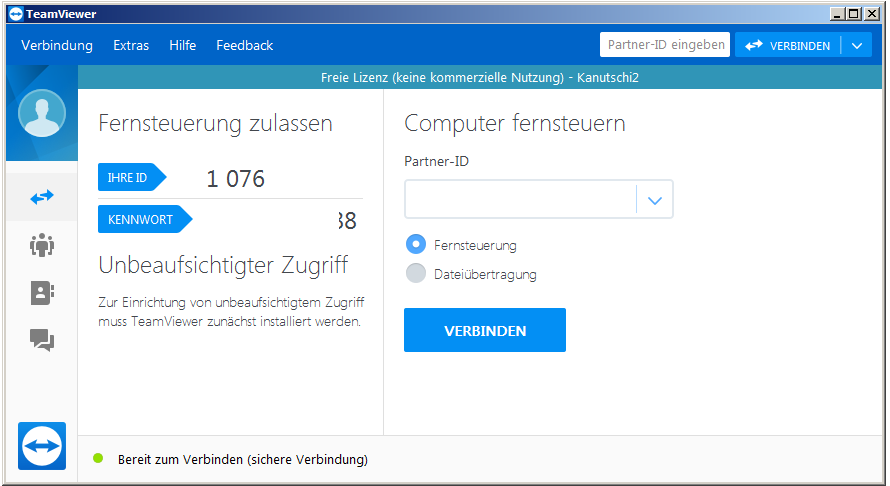
Task: Click the Partner-ID input field in main panel
Action: tap(520, 200)
